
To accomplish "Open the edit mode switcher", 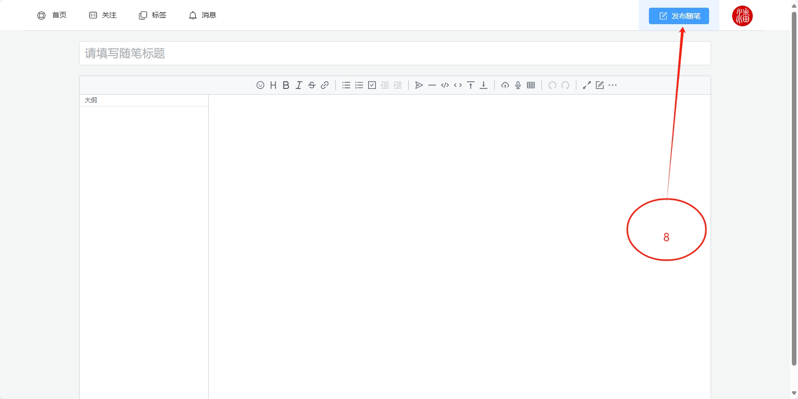I will click(600, 86).
